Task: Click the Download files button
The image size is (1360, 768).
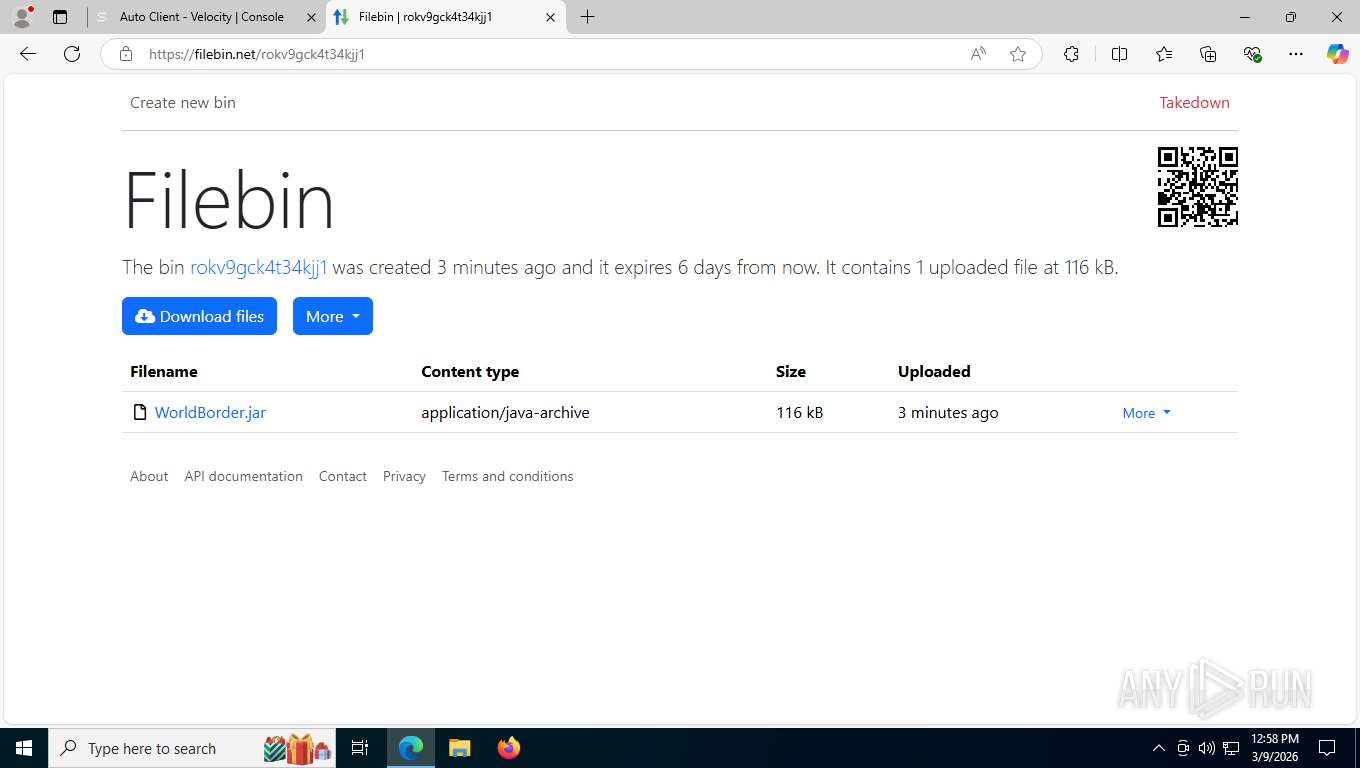Action: [x=199, y=316]
